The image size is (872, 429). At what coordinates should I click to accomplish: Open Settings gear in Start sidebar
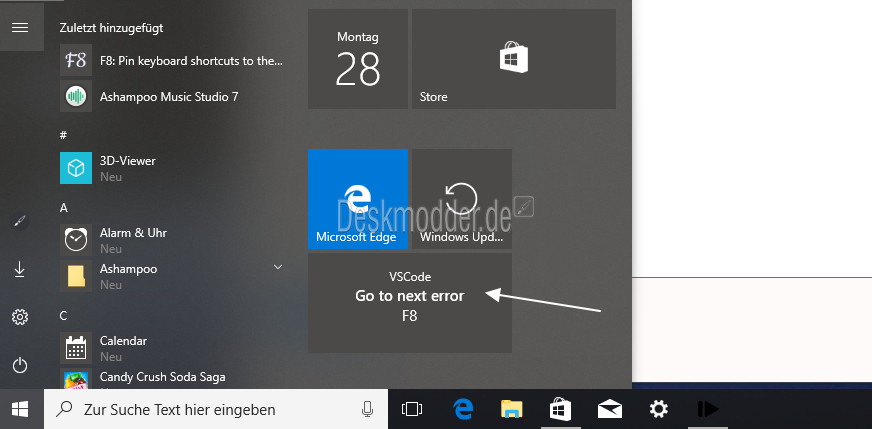pos(20,317)
